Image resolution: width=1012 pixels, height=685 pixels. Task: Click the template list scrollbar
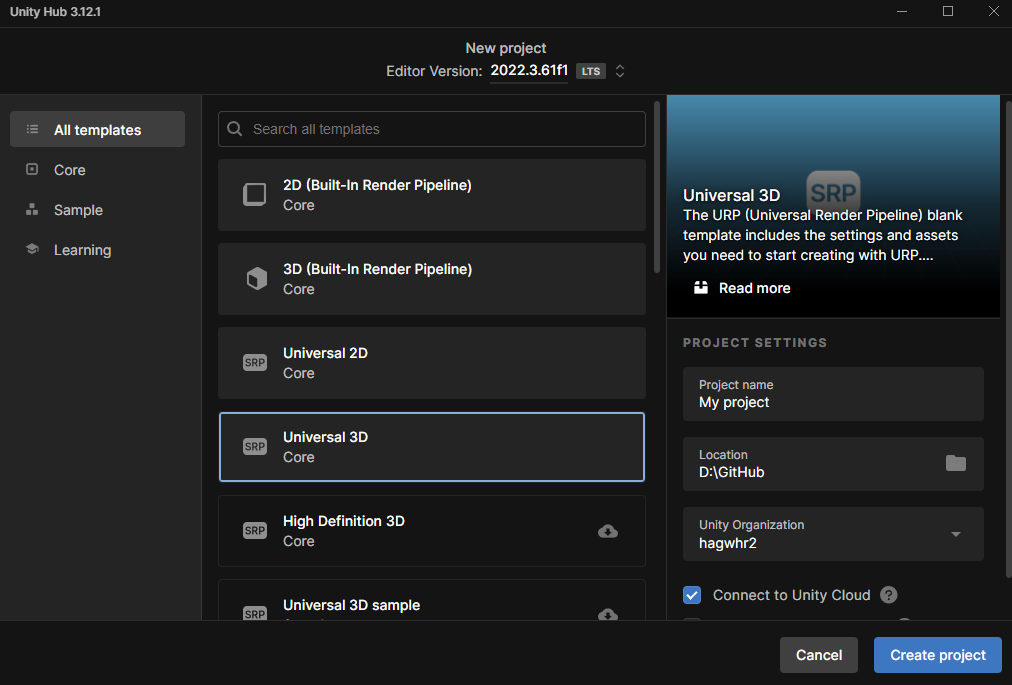coord(657,187)
